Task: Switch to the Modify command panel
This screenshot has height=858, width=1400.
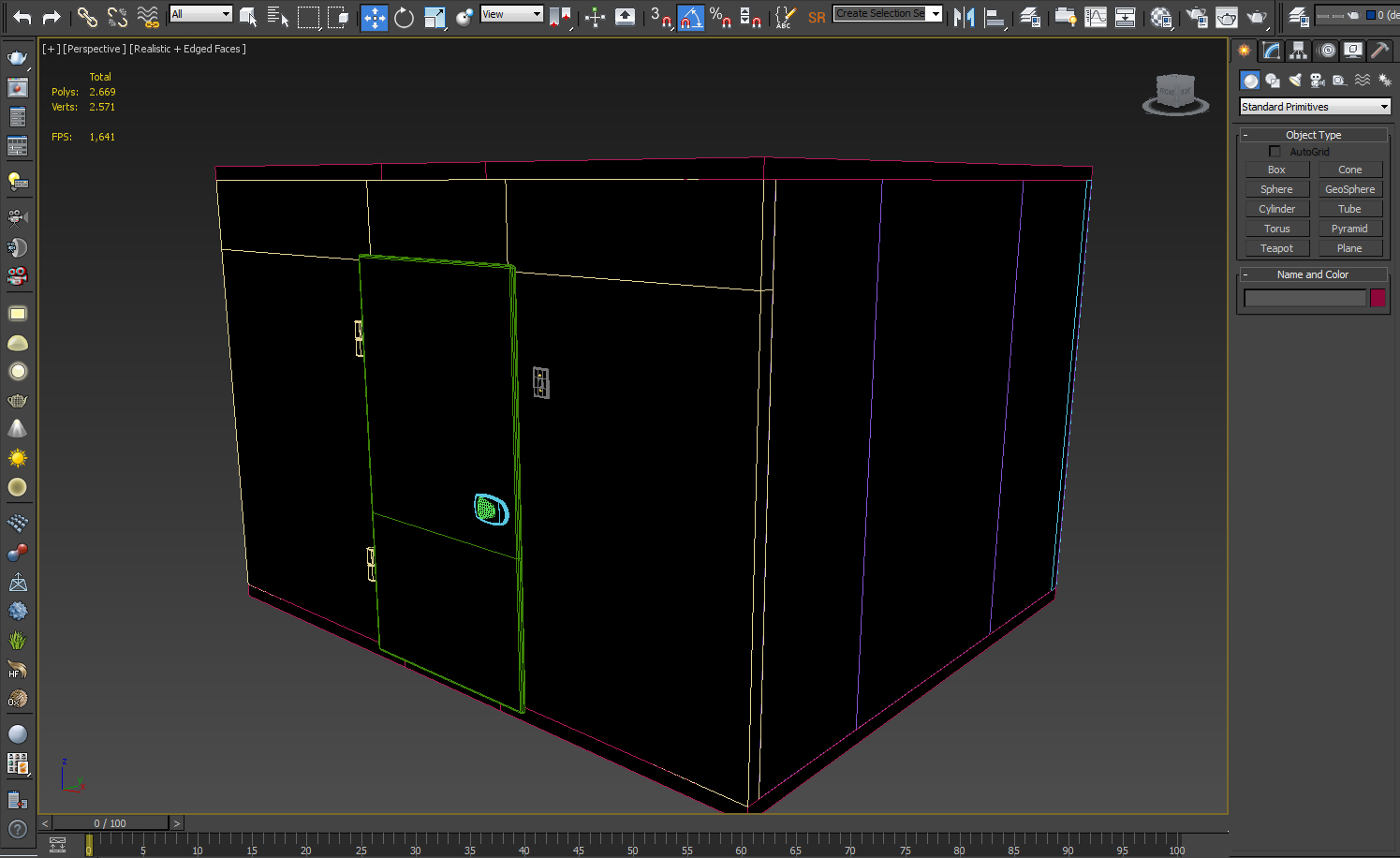Action: [1271, 50]
